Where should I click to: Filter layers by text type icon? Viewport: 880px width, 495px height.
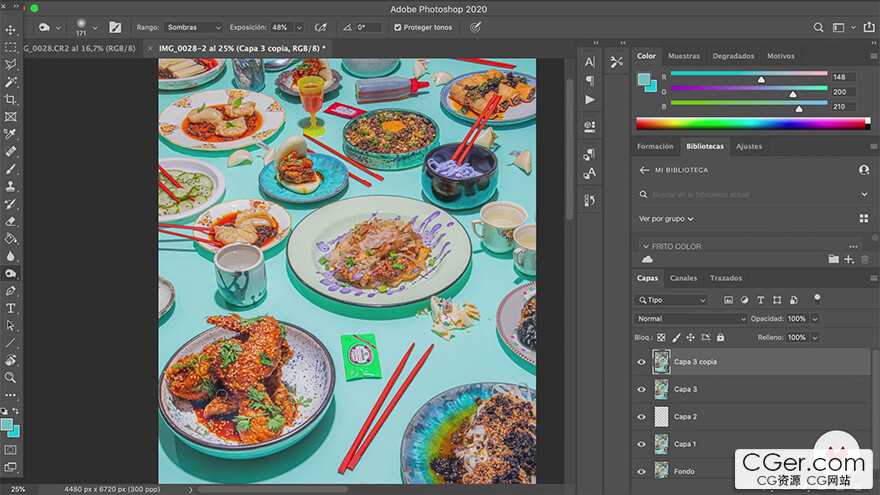click(761, 300)
